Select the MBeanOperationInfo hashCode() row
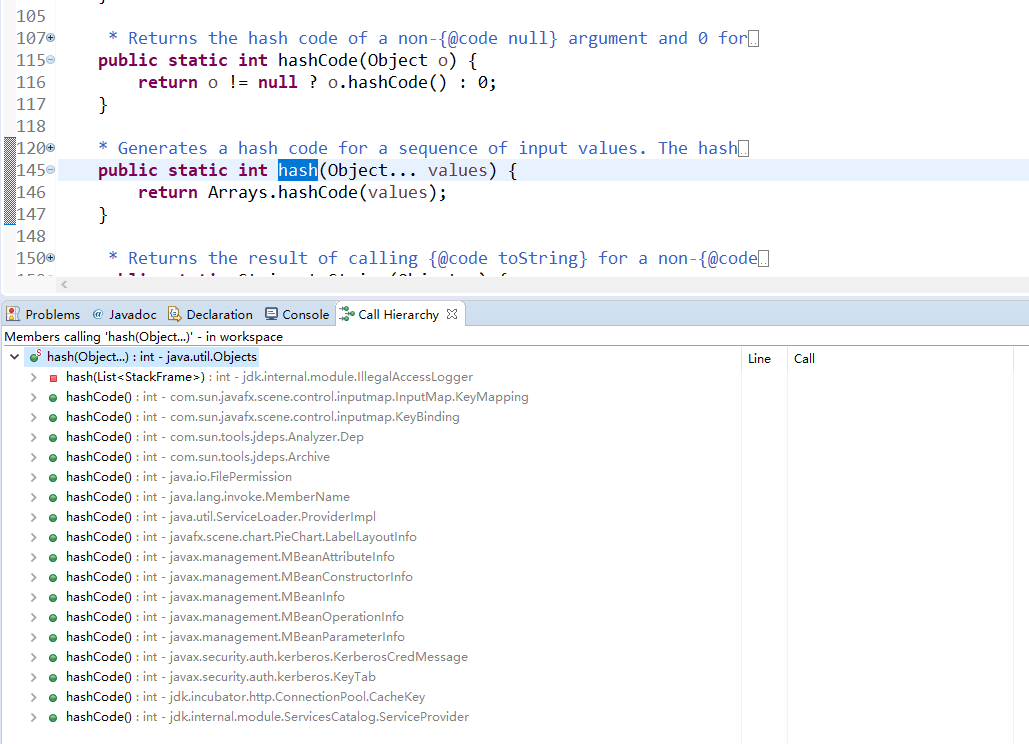Viewport: 1029px width, 744px height. [x=226, y=617]
